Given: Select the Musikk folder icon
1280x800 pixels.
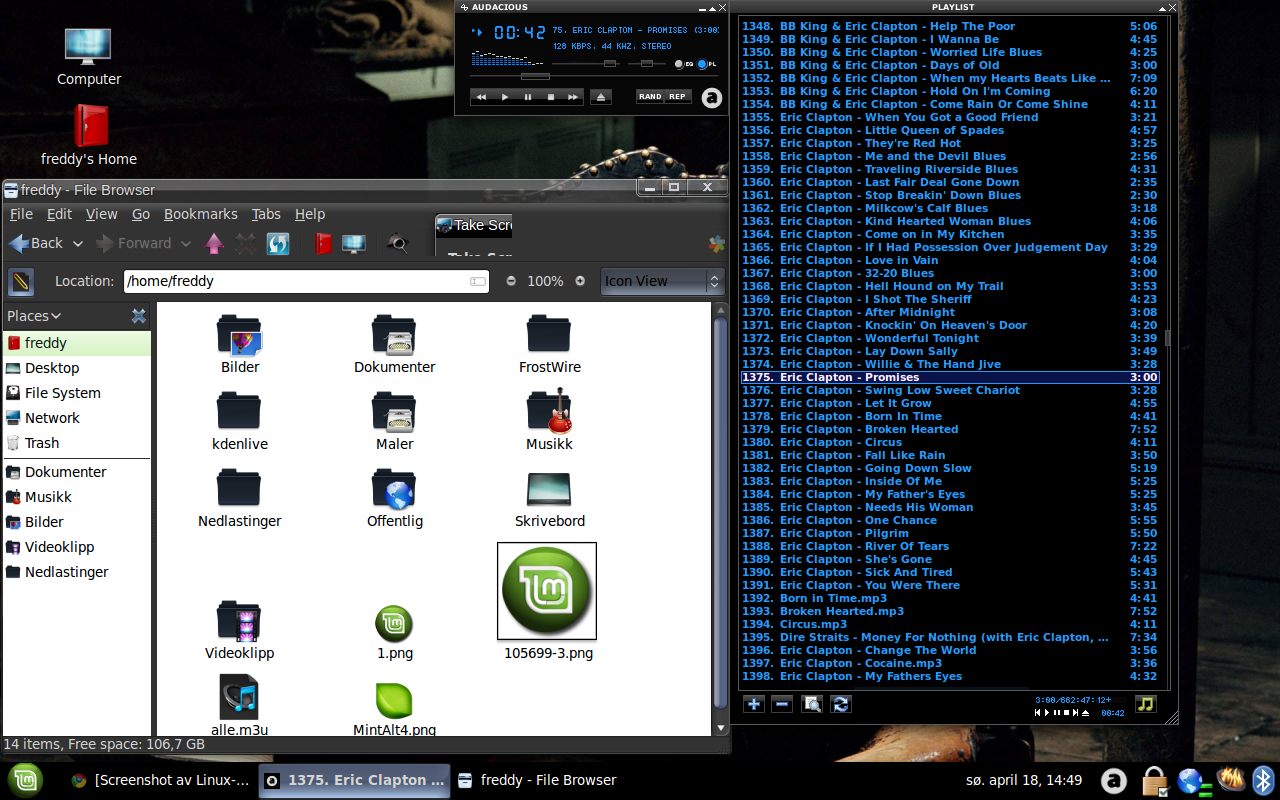Looking at the screenshot, I should coord(549,412).
